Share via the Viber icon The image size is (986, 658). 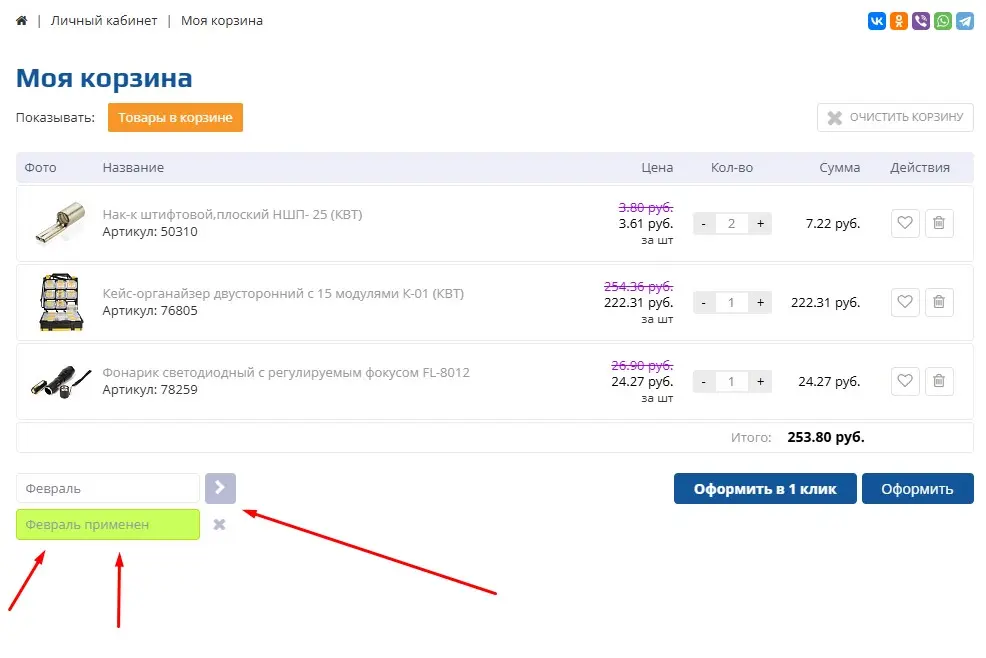(921, 21)
